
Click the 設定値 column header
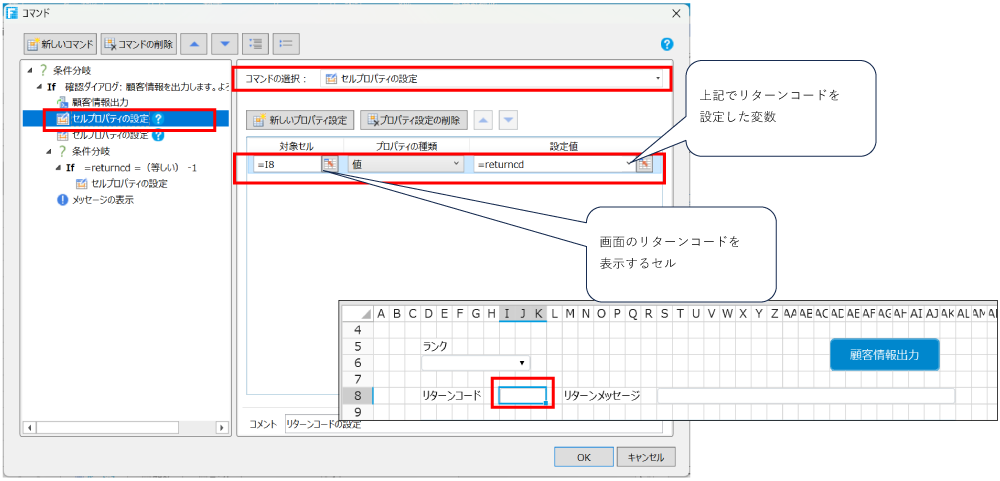(x=566, y=146)
